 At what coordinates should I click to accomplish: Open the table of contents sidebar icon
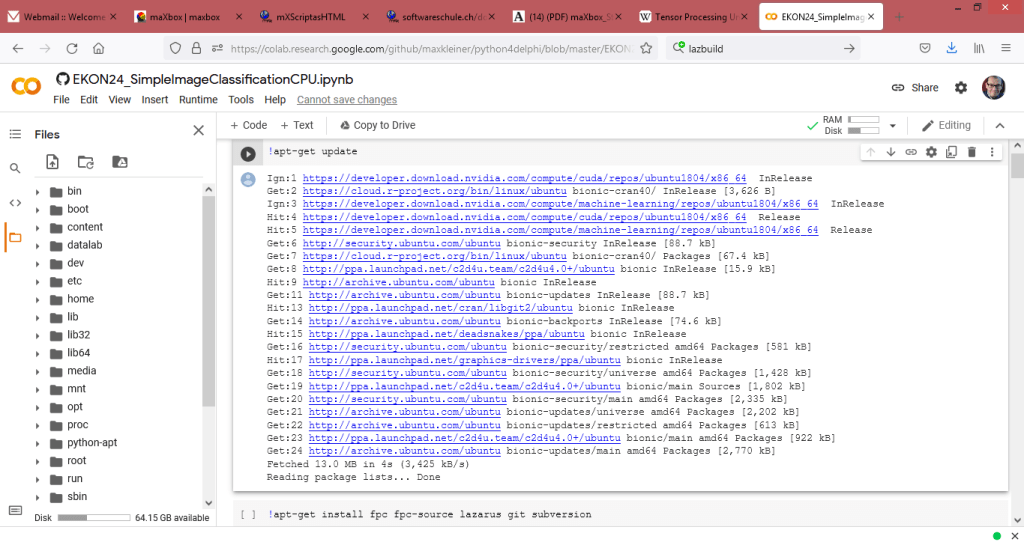[14, 134]
